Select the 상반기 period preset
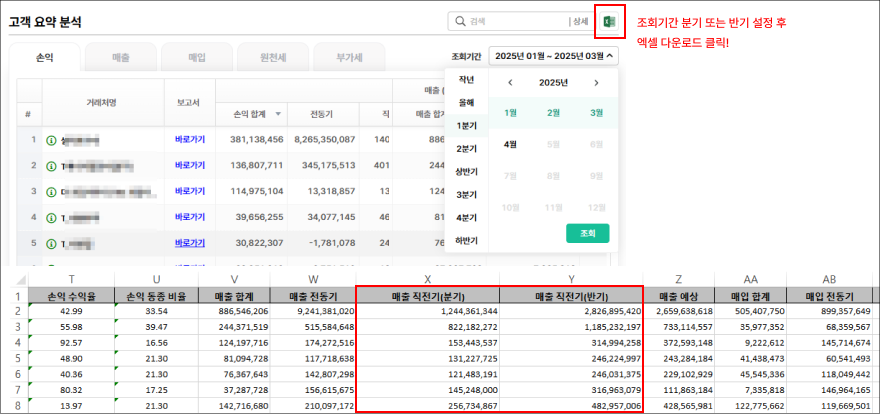Screen dimensions: 880x414 pos(466,171)
